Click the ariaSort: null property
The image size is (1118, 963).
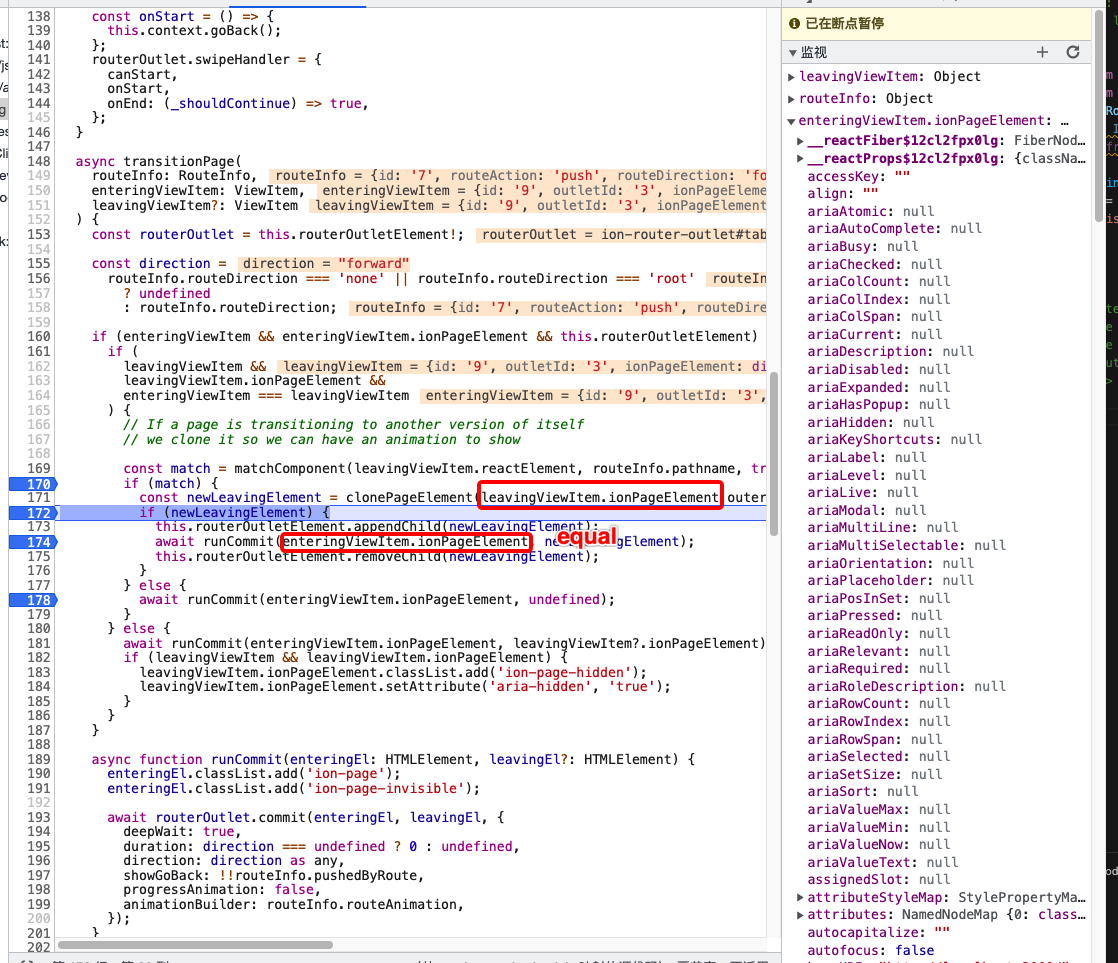(x=863, y=791)
